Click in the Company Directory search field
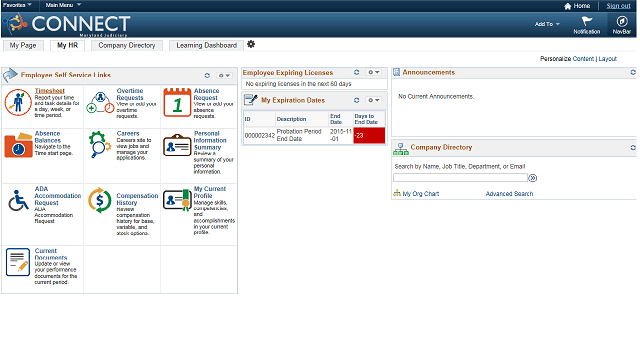The width and height of the screenshot is (640, 360). pyautogui.click(x=460, y=178)
